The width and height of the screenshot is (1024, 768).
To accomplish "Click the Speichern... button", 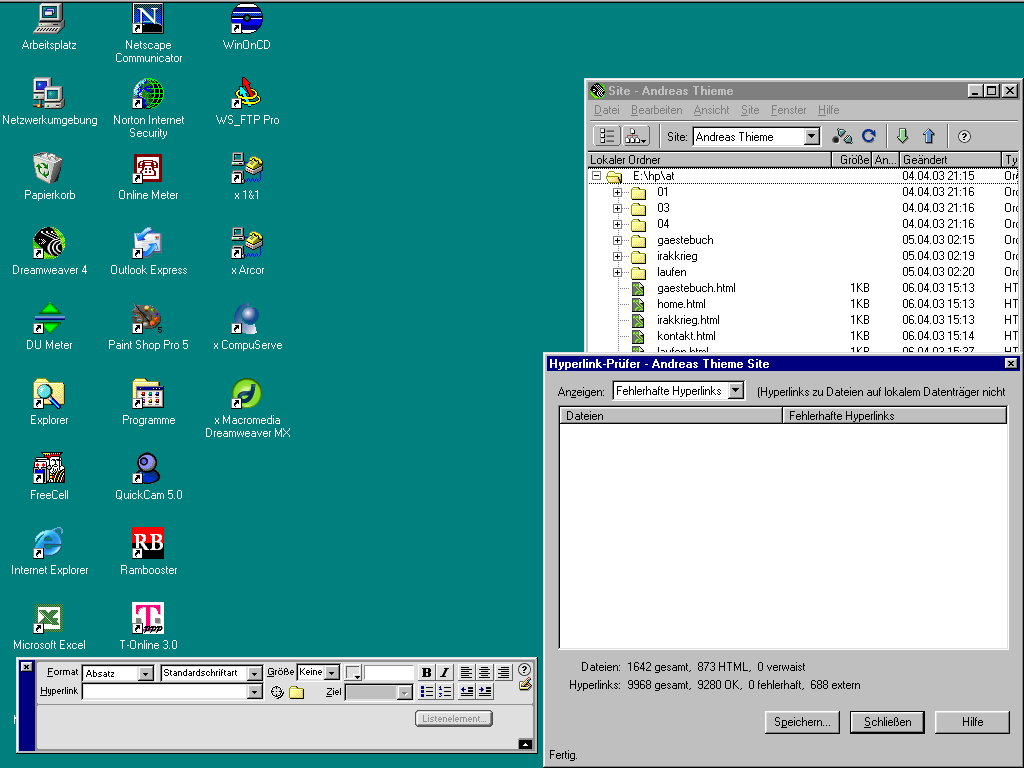I will (802, 722).
